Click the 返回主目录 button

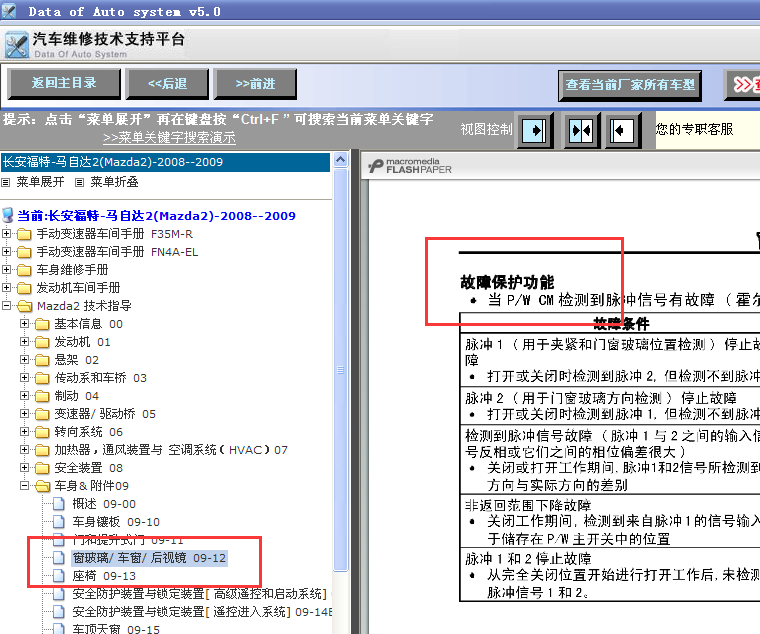[63, 83]
